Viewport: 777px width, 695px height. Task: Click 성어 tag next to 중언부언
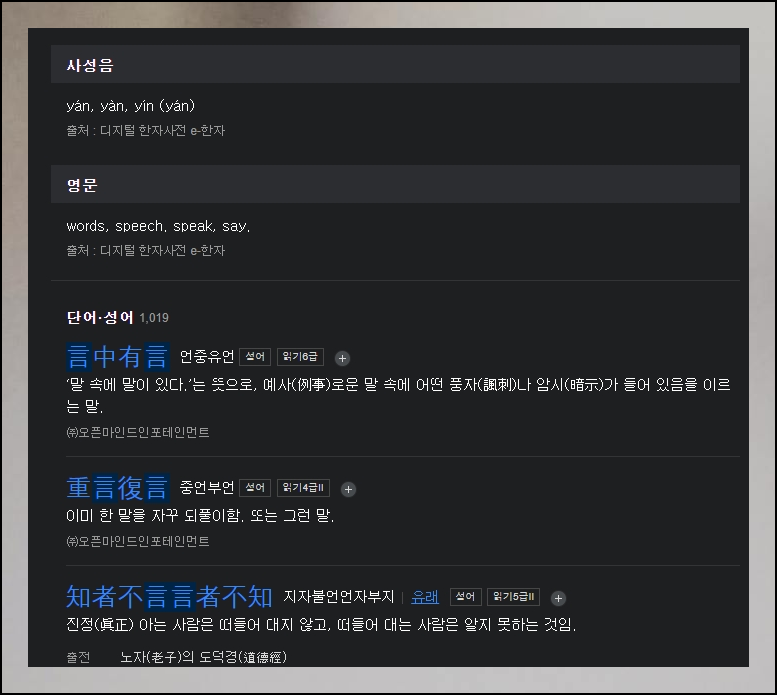[x=255, y=487]
